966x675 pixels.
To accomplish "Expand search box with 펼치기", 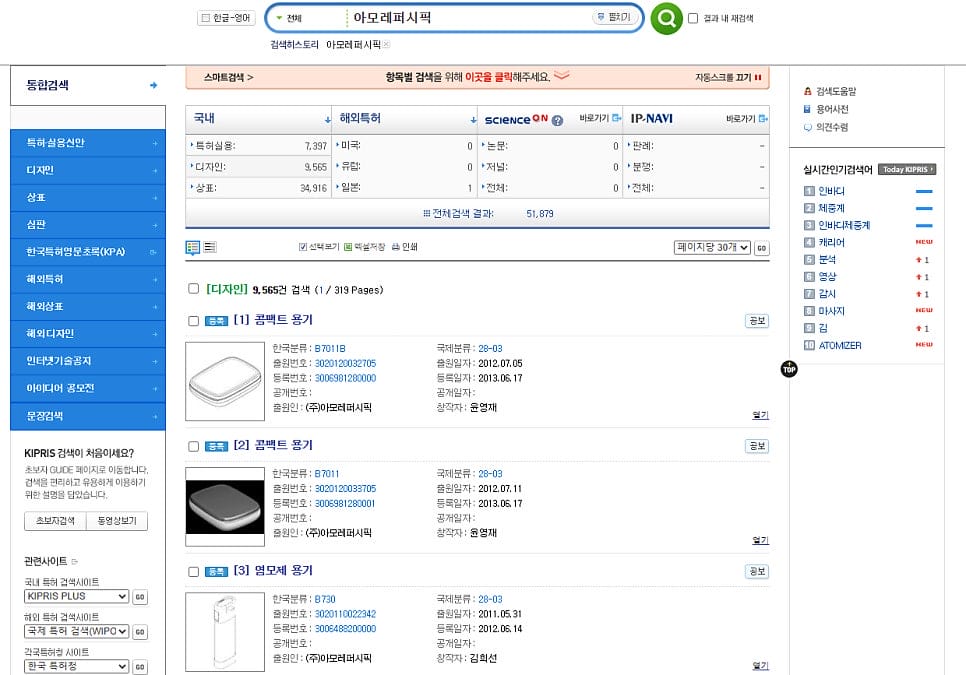I will [614, 17].
